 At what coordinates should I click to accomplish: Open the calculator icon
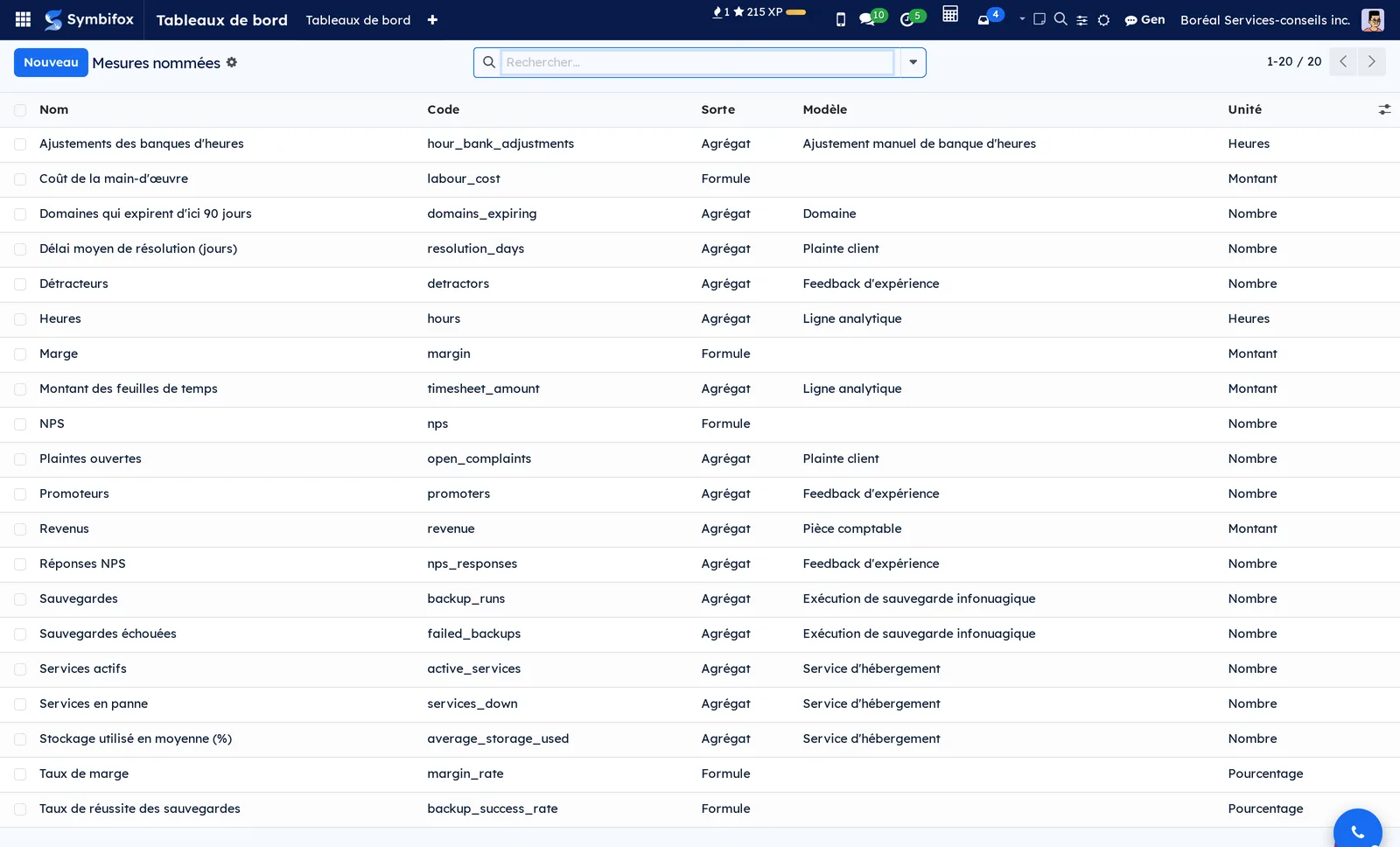(x=950, y=14)
